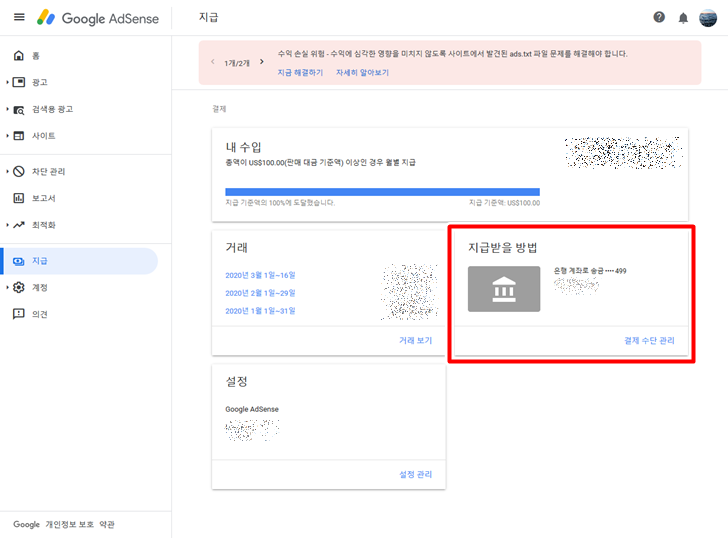Select 지급 in the sidebar

tap(40, 261)
